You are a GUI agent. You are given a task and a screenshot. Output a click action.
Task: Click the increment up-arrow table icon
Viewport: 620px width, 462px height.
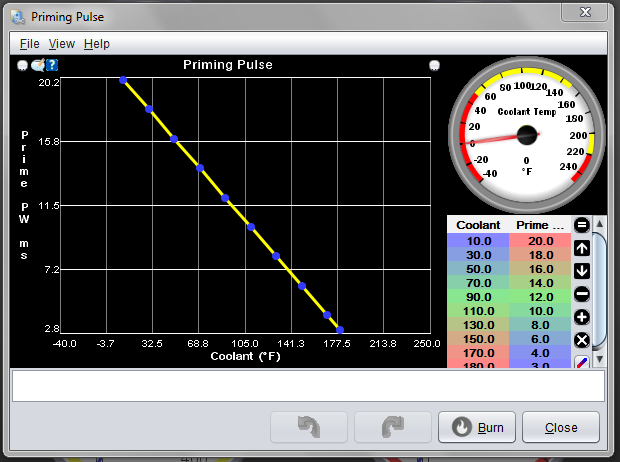582,248
